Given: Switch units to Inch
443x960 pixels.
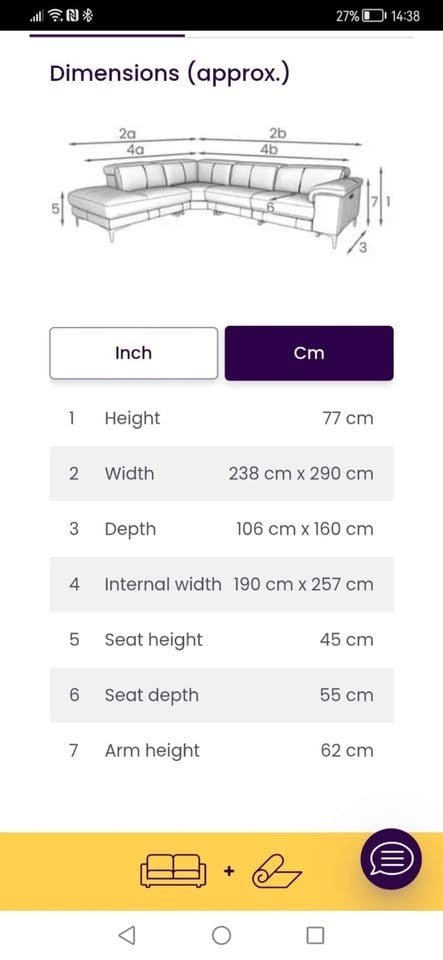Looking at the screenshot, I should [x=133, y=353].
